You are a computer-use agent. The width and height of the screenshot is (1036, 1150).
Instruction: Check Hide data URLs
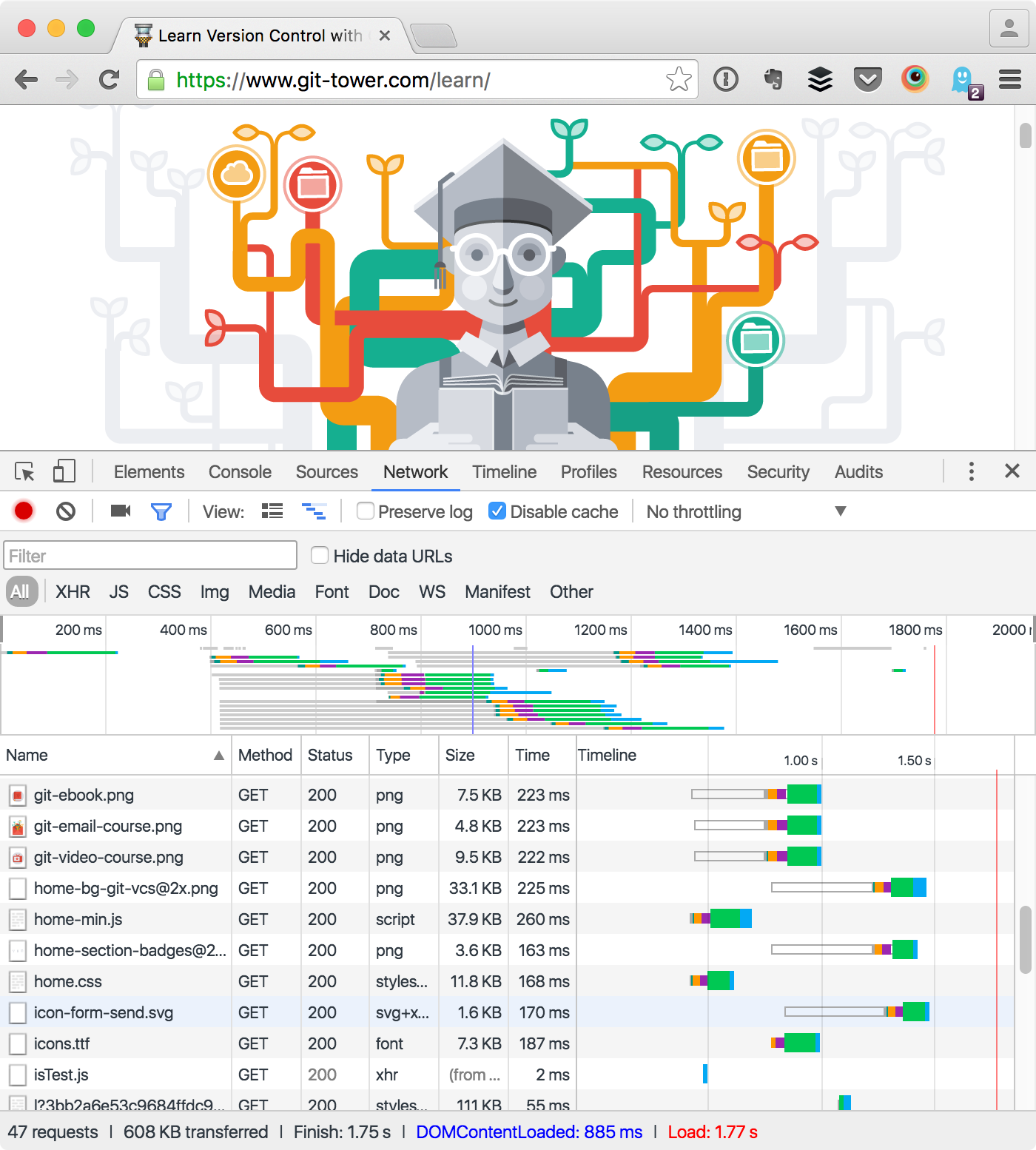[319, 555]
